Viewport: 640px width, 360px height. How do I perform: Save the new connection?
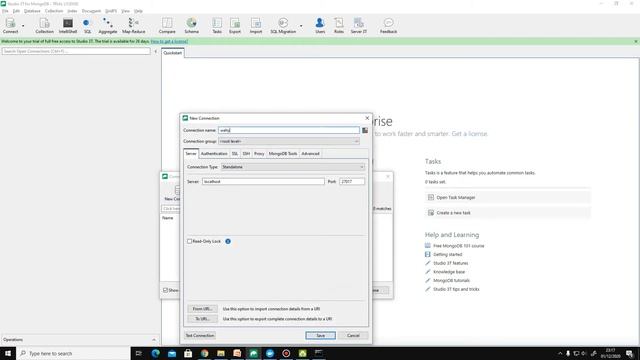click(x=320, y=336)
